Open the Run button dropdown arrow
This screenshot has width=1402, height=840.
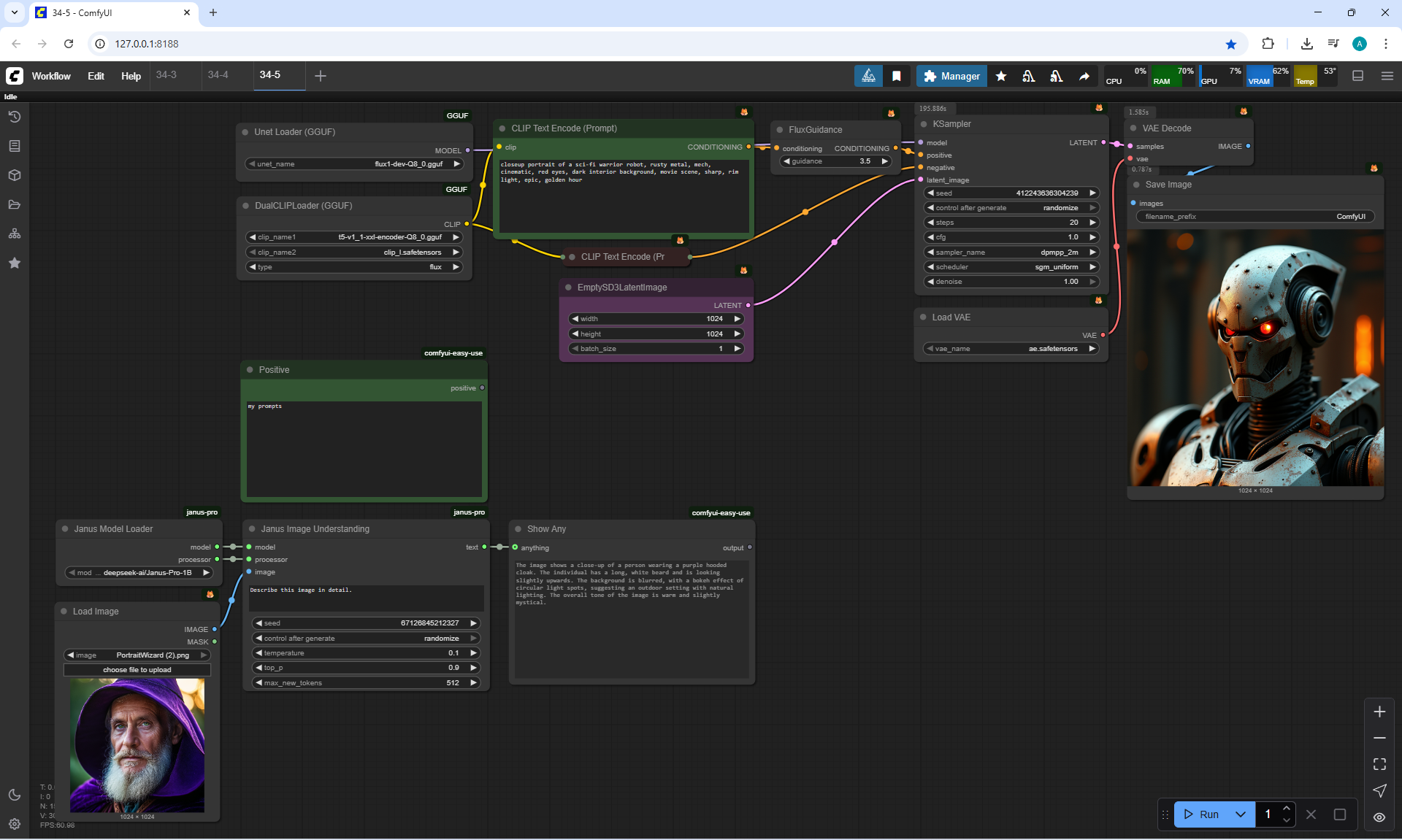tap(1241, 814)
